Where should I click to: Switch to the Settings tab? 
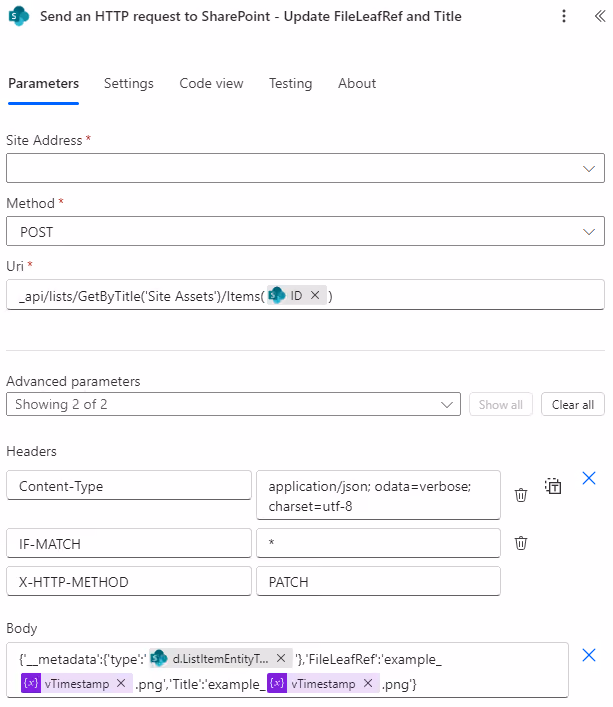tap(128, 83)
